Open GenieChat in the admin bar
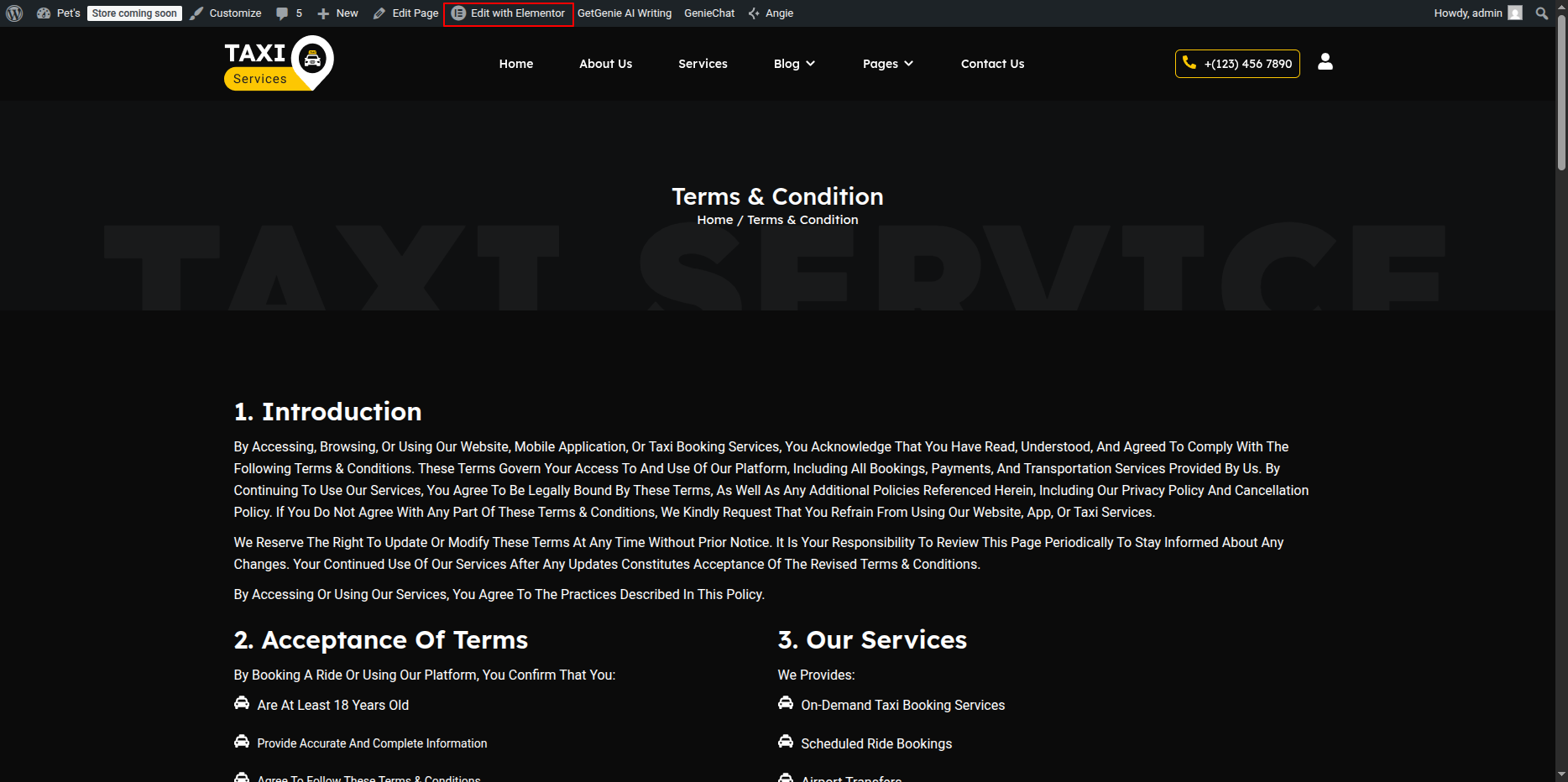Image resolution: width=1568 pixels, height=782 pixels. coord(709,13)
